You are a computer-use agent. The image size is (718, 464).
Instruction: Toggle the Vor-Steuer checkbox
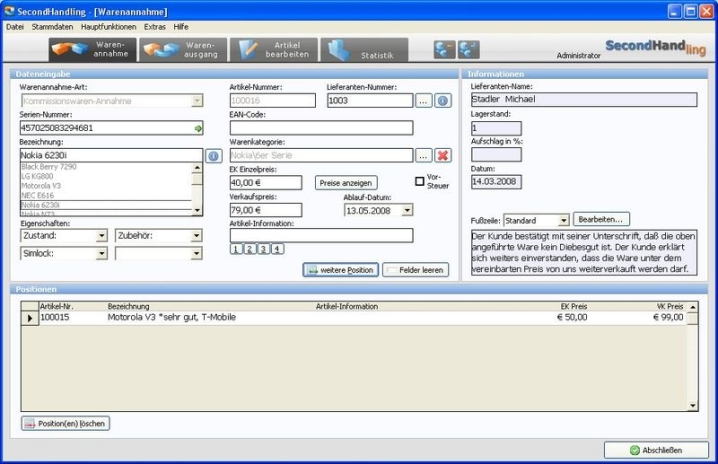click(x=420, y=181)
